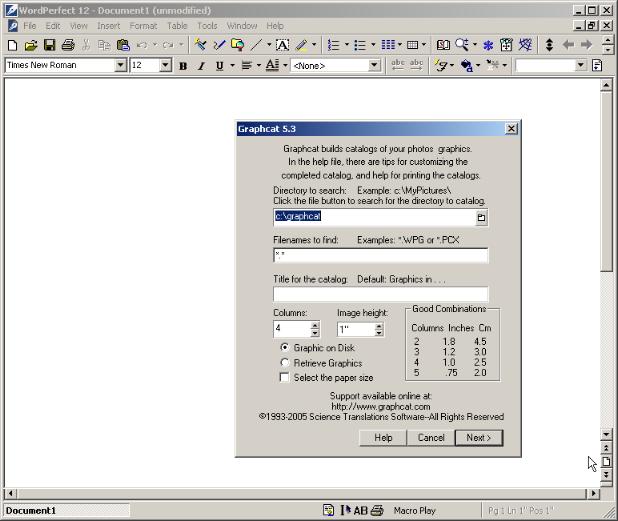Insert a text box with the A icon

pyautogui.click(x=282, y=45)
